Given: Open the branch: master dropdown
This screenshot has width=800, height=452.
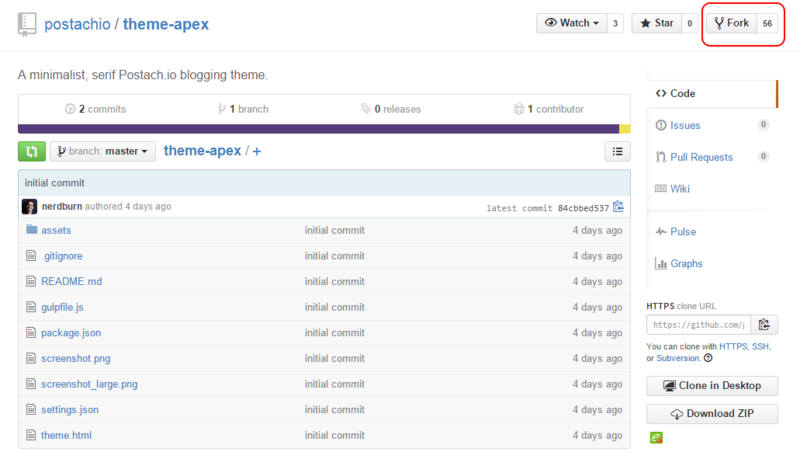Looking at the screenshot, I should coord(103,152).
